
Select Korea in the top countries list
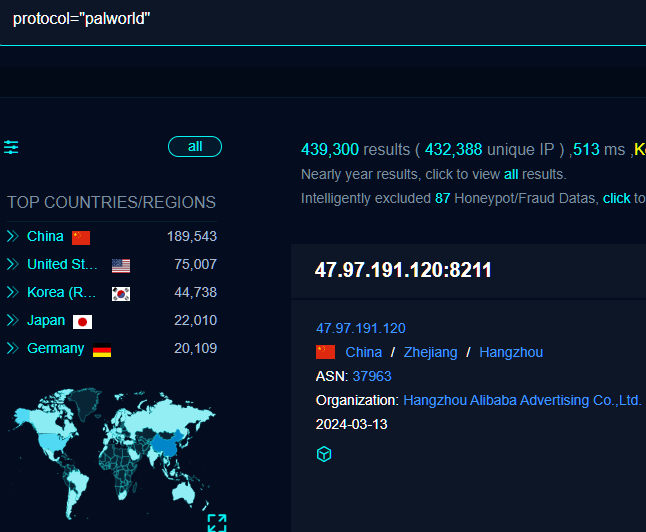62,293
